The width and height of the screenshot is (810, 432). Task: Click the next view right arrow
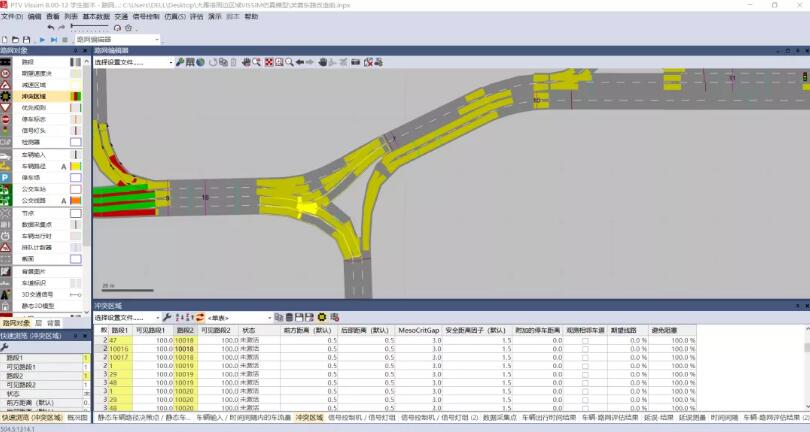tap(309, 62)
